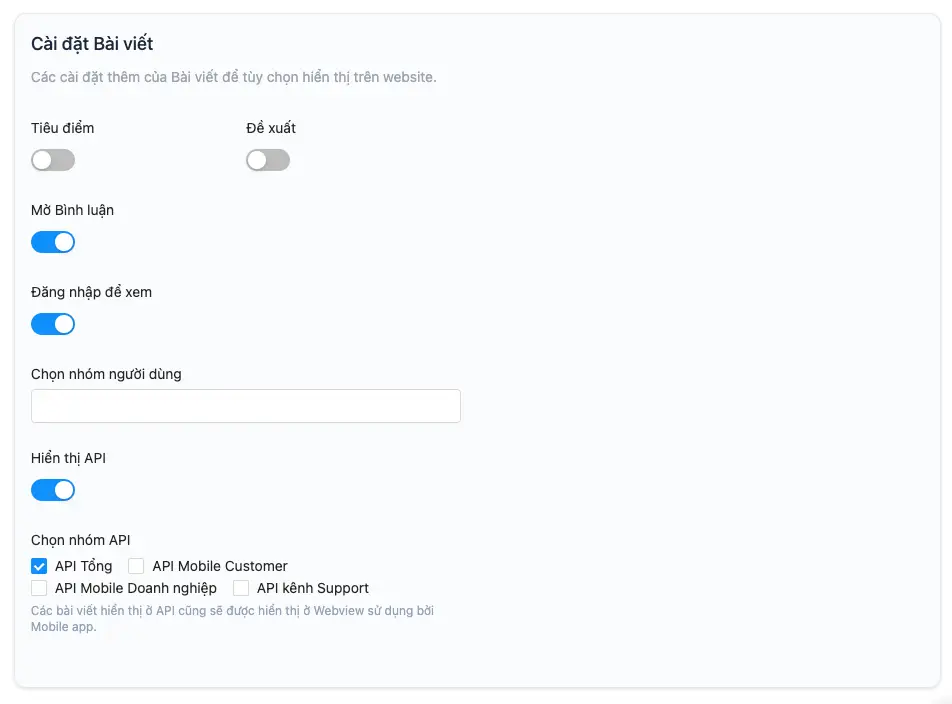The height and width of the screenshot is (704, 952).
Task: Click the 'Mở Bình luận' label text
Action: pos(73,210)
